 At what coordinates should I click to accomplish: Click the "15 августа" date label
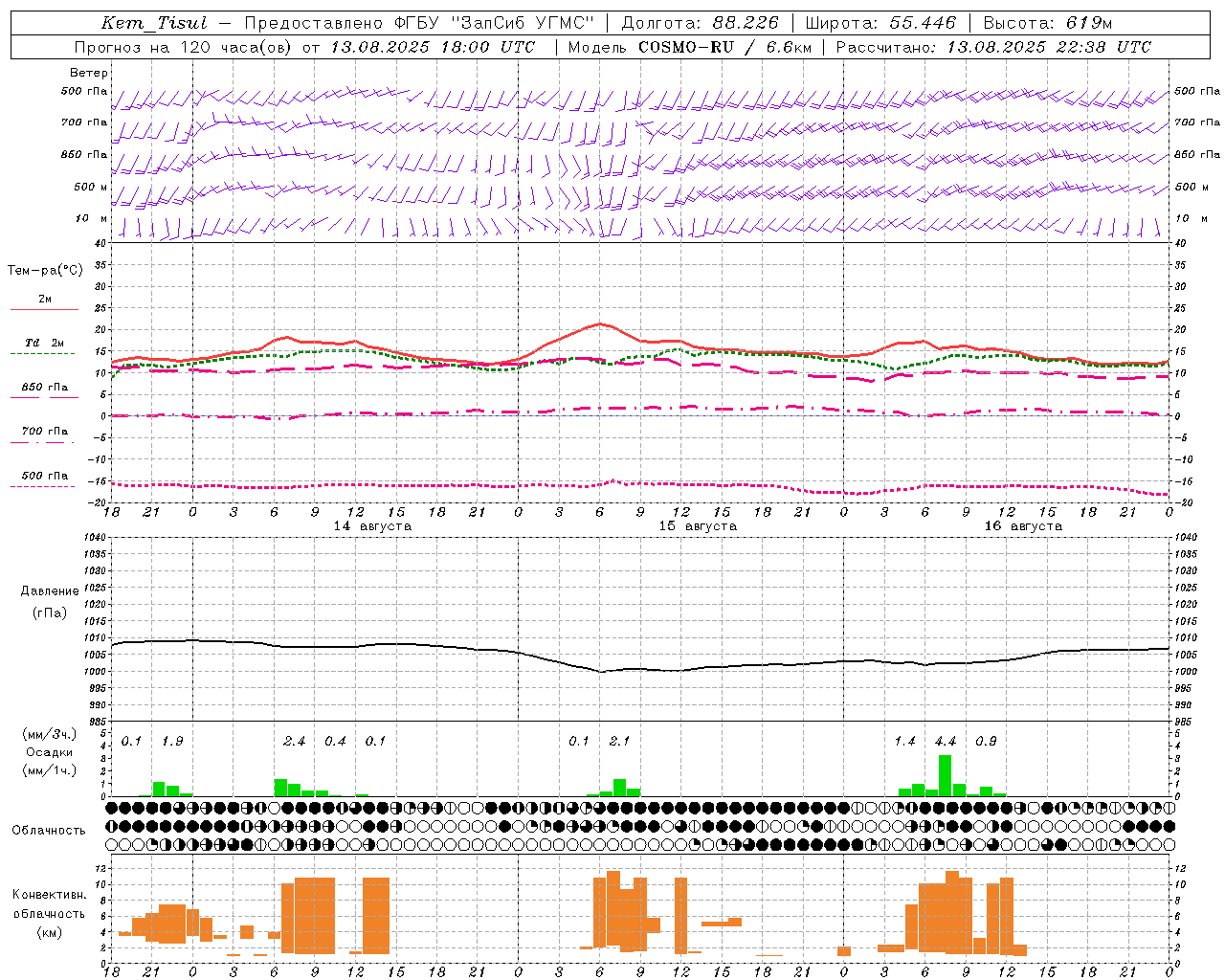coord(698,526)
